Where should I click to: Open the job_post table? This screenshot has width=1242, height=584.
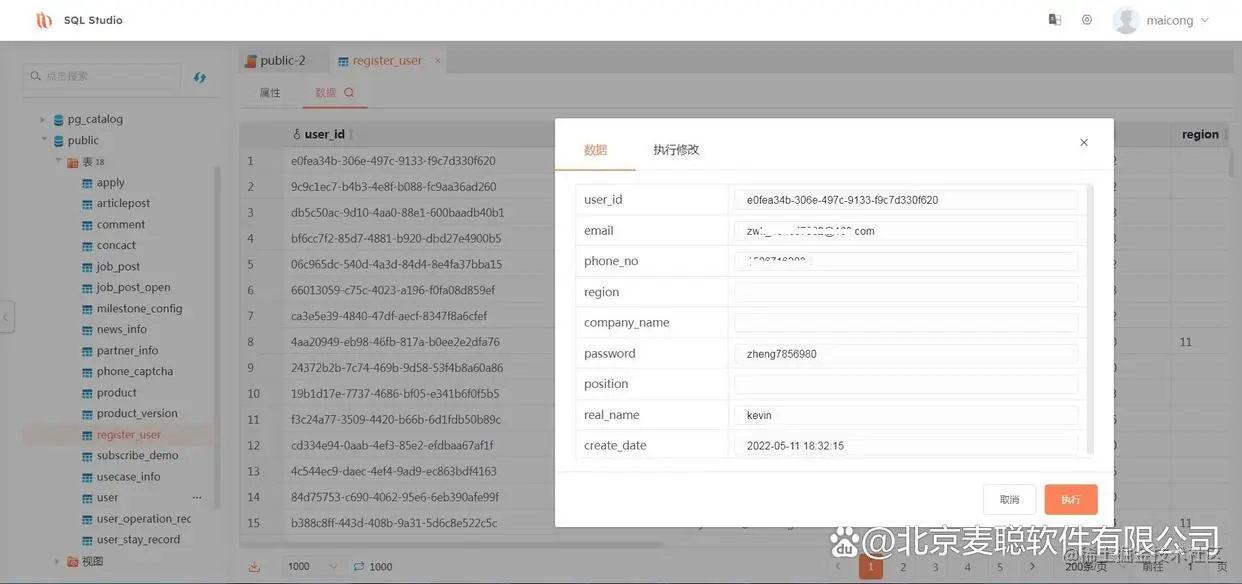tap(118, 267)
